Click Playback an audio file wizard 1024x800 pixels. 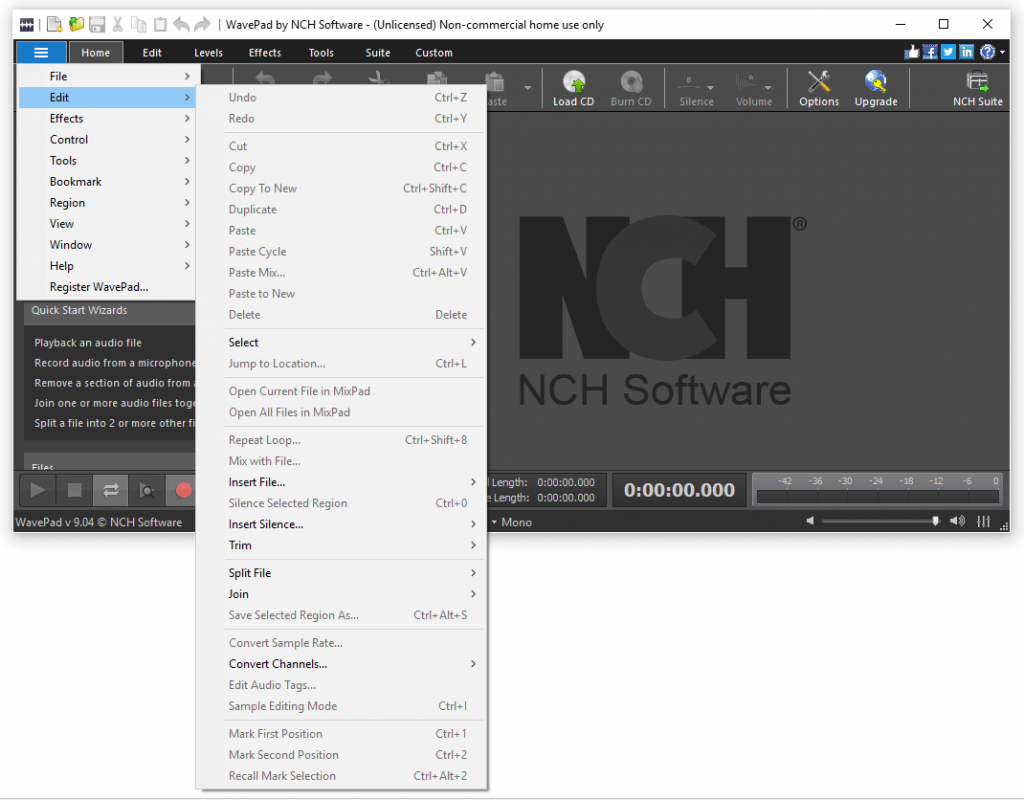pyautogui.click(x=88, y=342)
